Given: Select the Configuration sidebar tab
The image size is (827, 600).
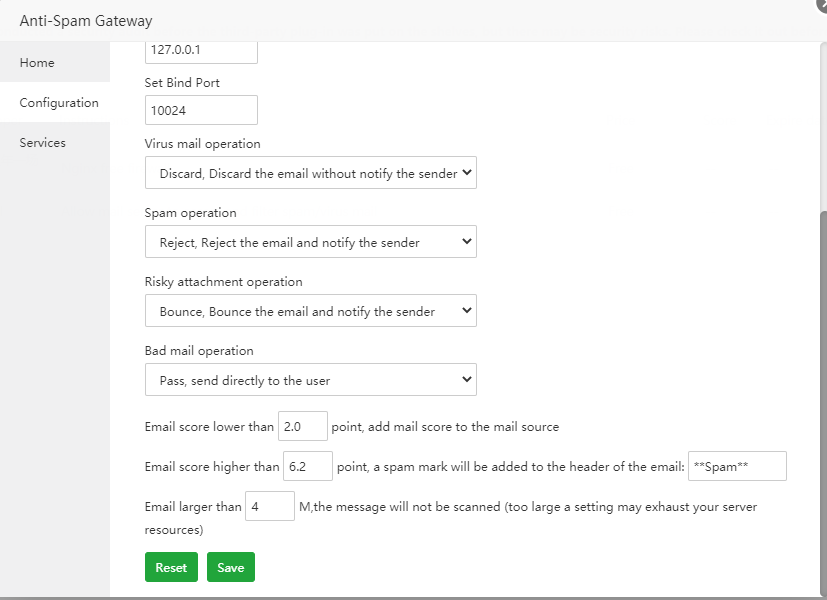Looking at the screenshot, I should [x=59, y=103].
